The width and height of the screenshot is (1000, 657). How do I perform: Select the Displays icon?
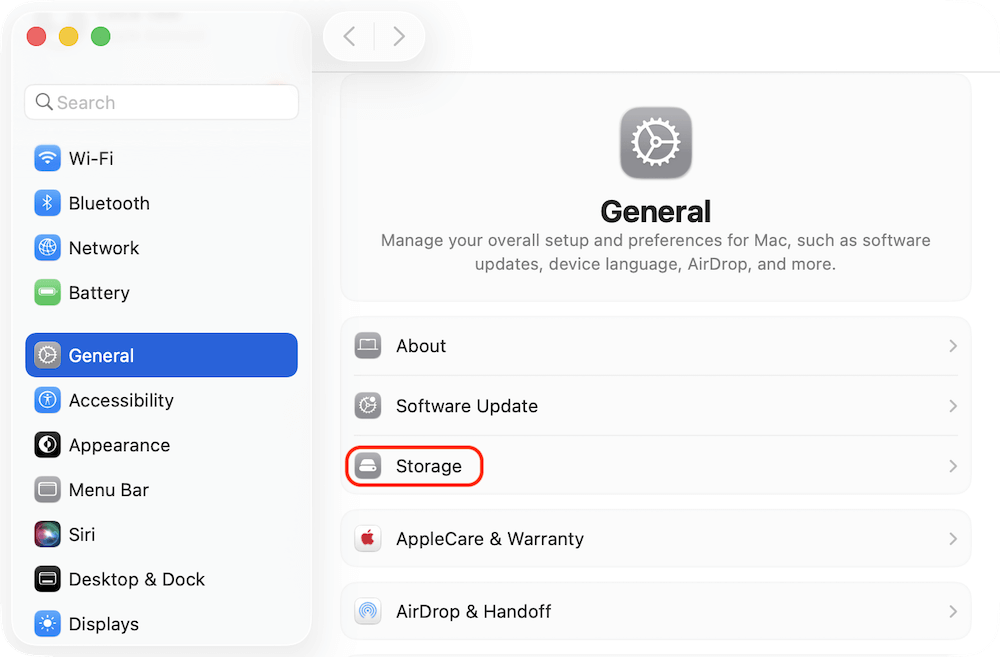[47, 624]
